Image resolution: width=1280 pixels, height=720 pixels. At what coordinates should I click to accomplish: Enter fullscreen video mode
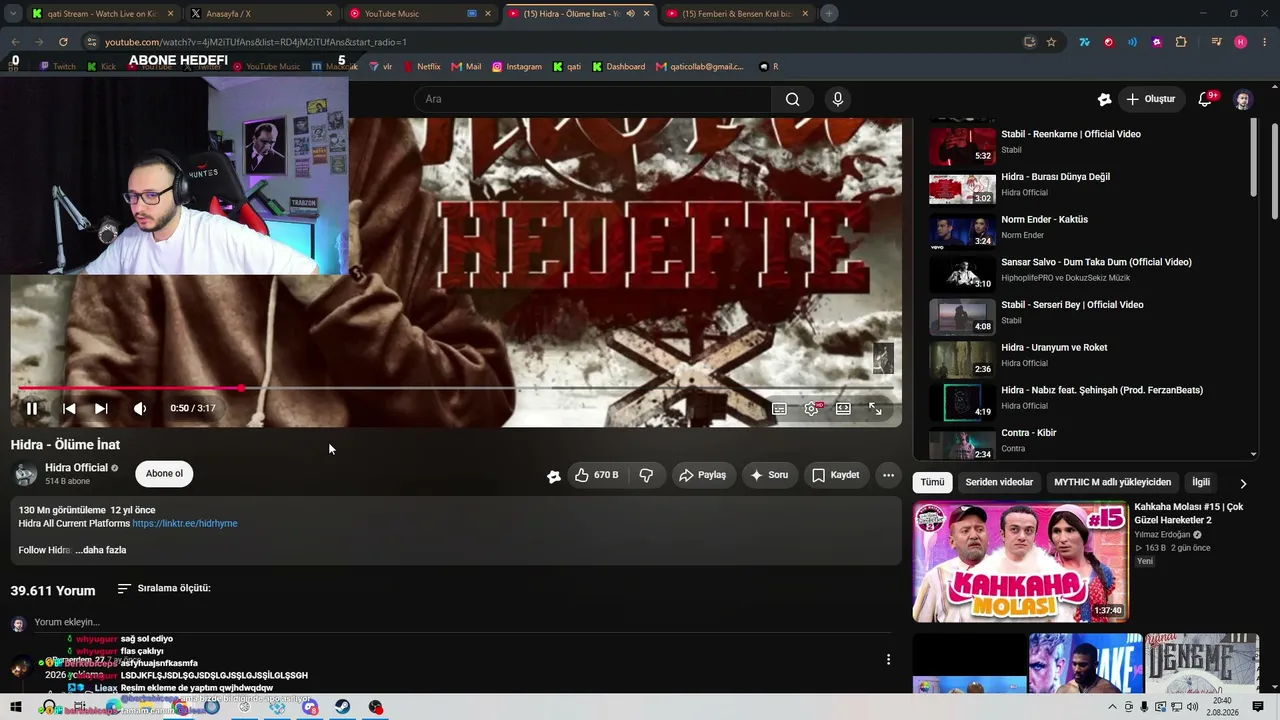click(x=875, y=408)
